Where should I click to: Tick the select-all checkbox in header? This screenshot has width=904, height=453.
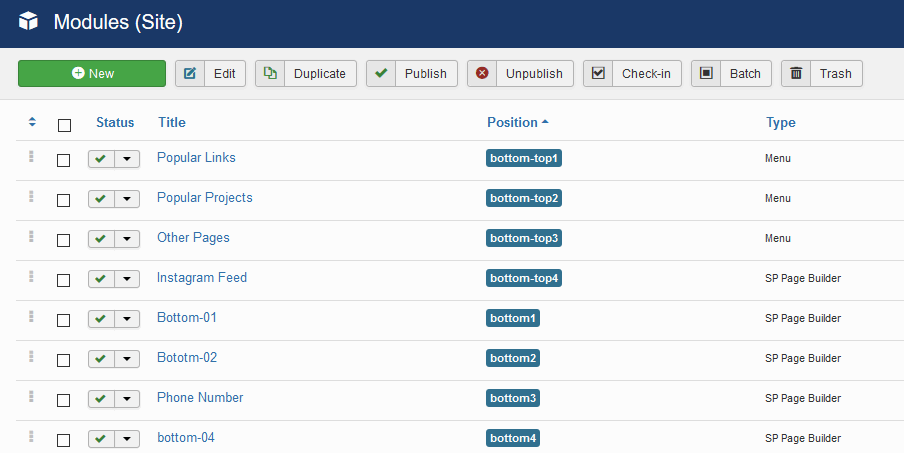tap(64, 125)
